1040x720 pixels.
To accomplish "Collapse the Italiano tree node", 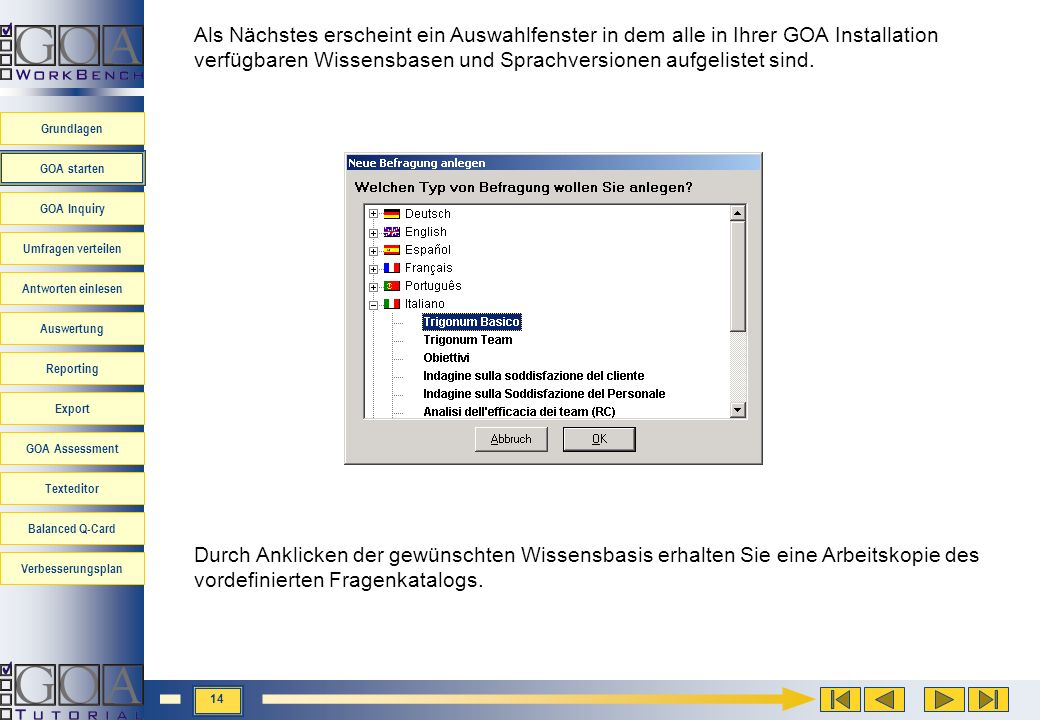I will [373, 305].
